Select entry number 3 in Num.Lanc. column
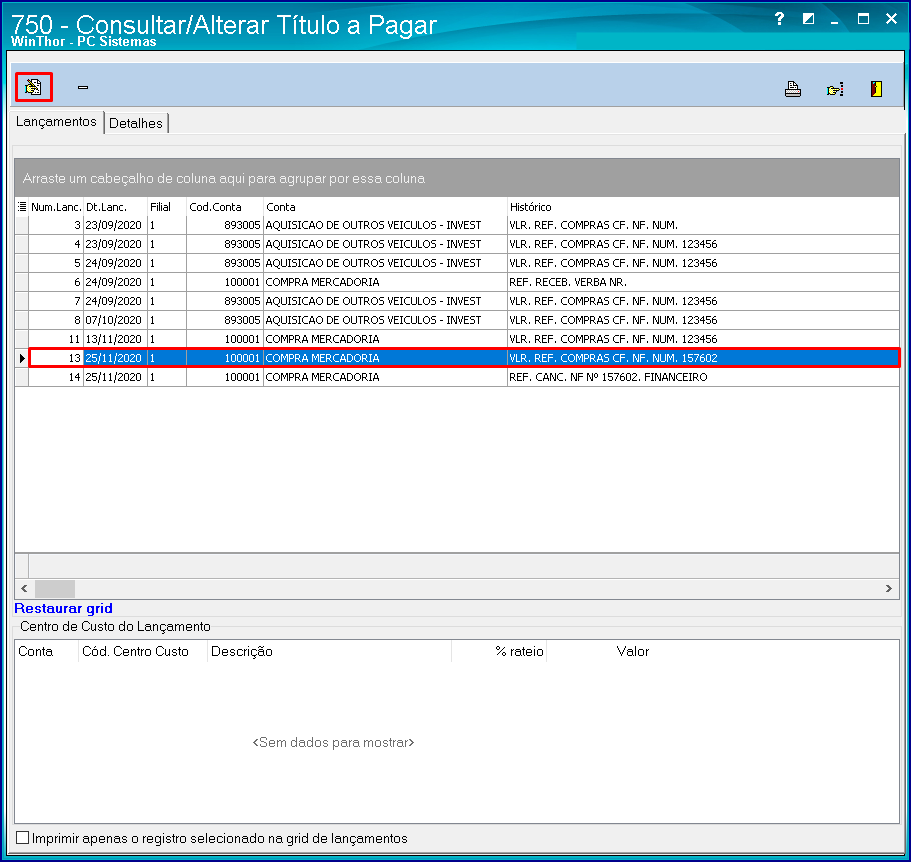The height and width of the screenshot is (862, 911). tap(56, 225)
